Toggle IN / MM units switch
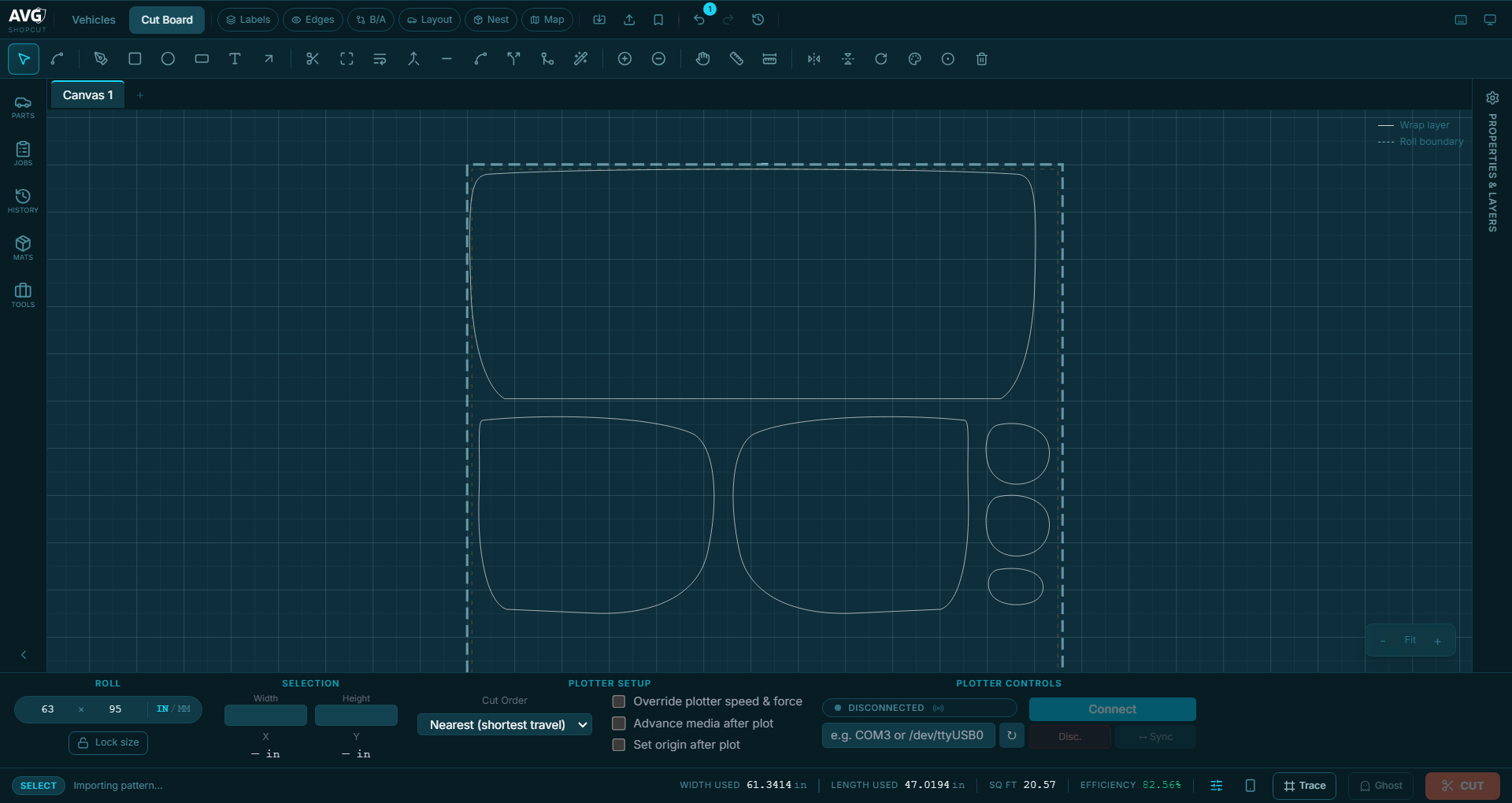 tap(173, 709)
